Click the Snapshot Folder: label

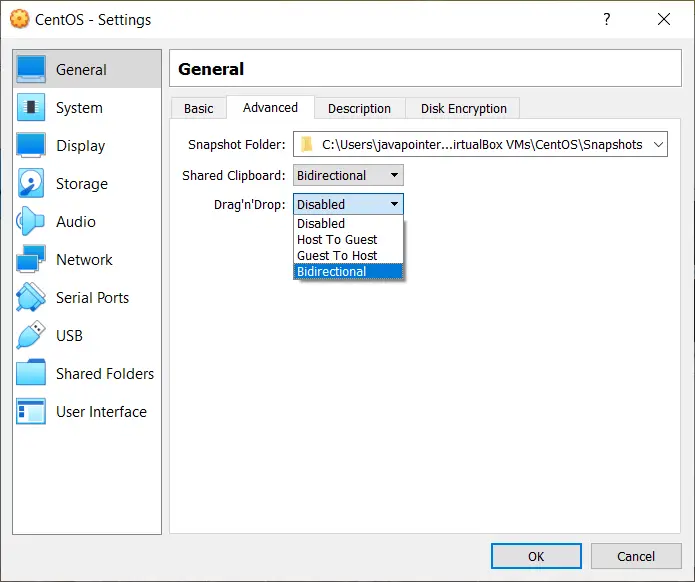237,145
